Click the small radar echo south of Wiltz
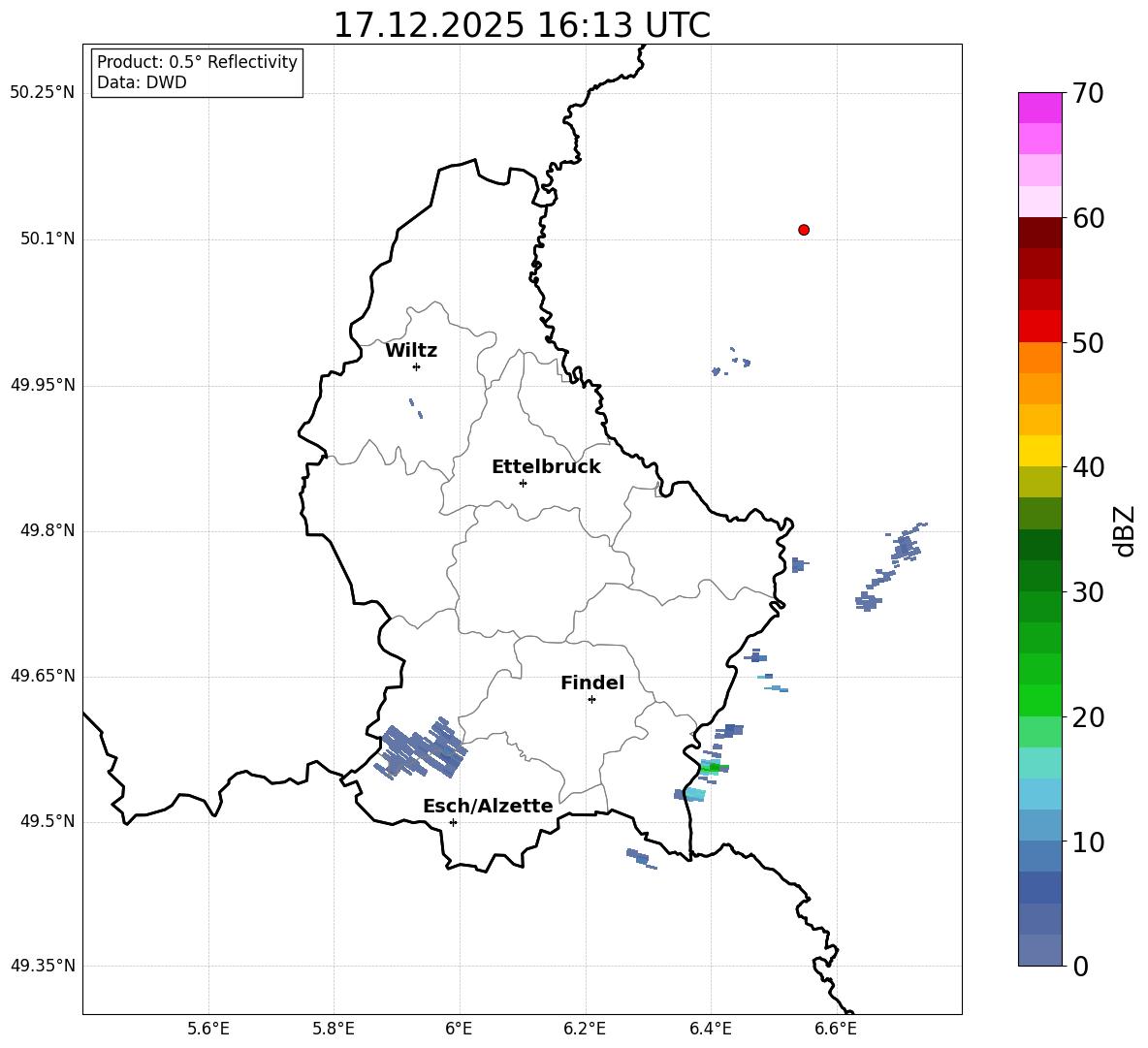The height and width of the screenshot is (1048, 1148). point(415,408)
